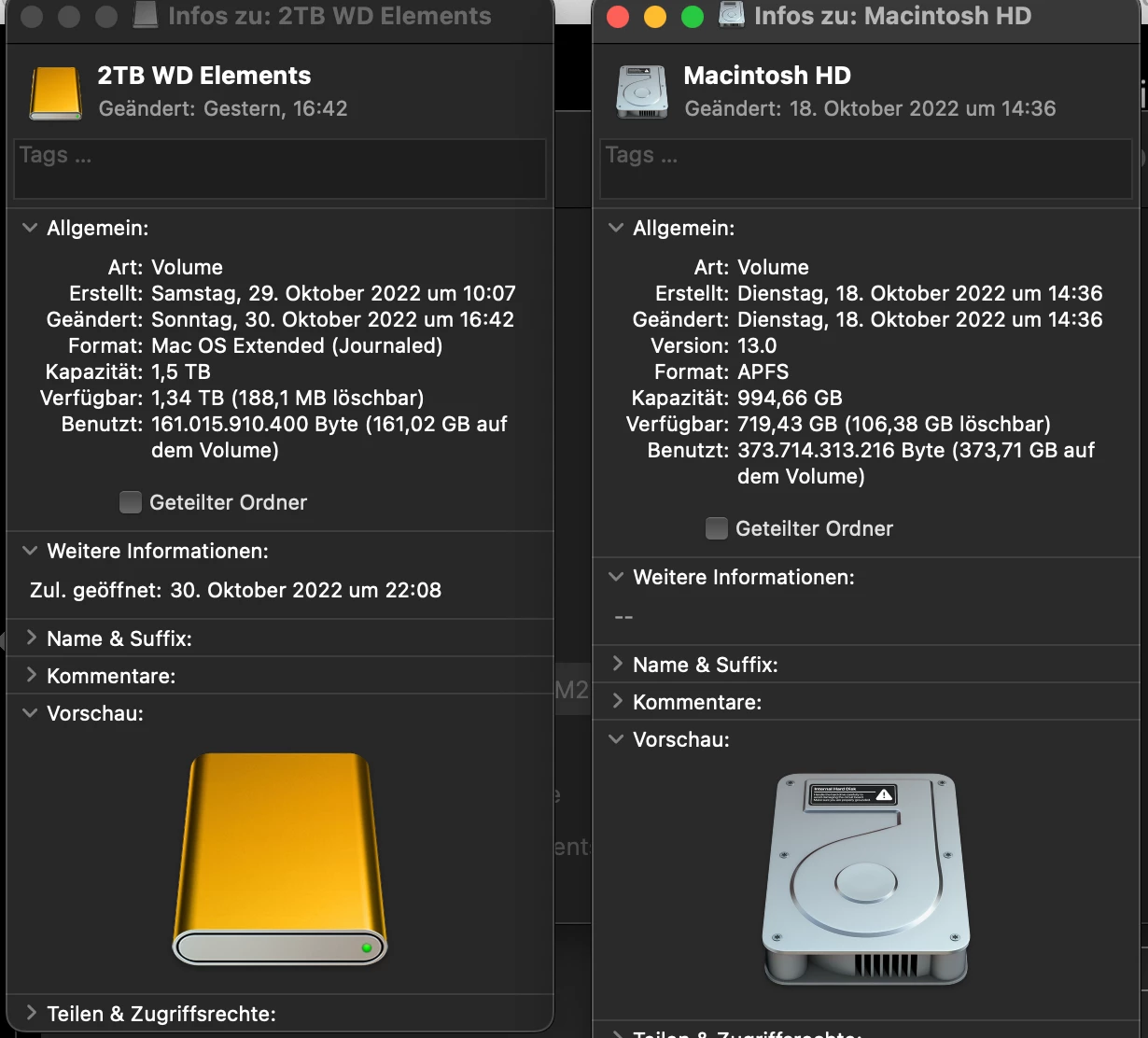1148x1038 pixels.
Task: Collapse Vorschau in WD Elements window
Action: 30,713
